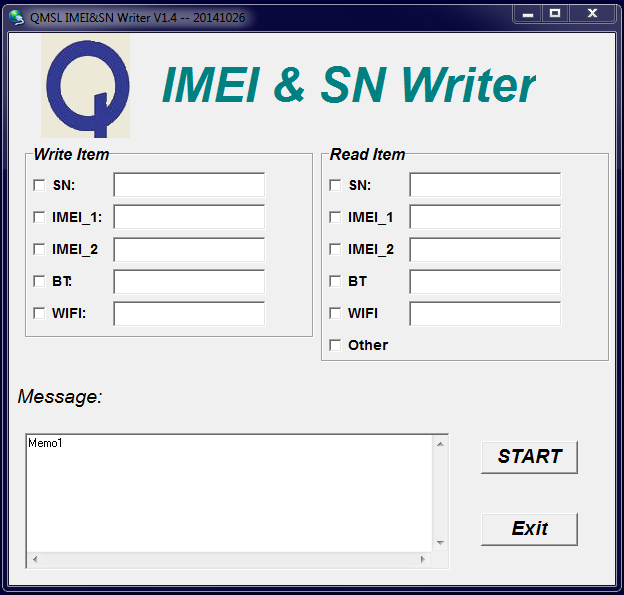
Task: Click into the Write Item BT field
Action: [x=189, y=282]
